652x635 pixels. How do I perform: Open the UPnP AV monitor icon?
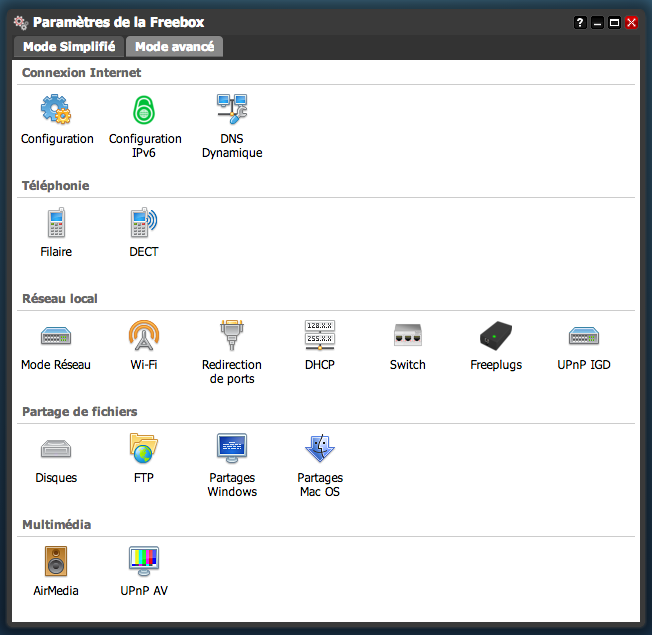pos(144,561)
